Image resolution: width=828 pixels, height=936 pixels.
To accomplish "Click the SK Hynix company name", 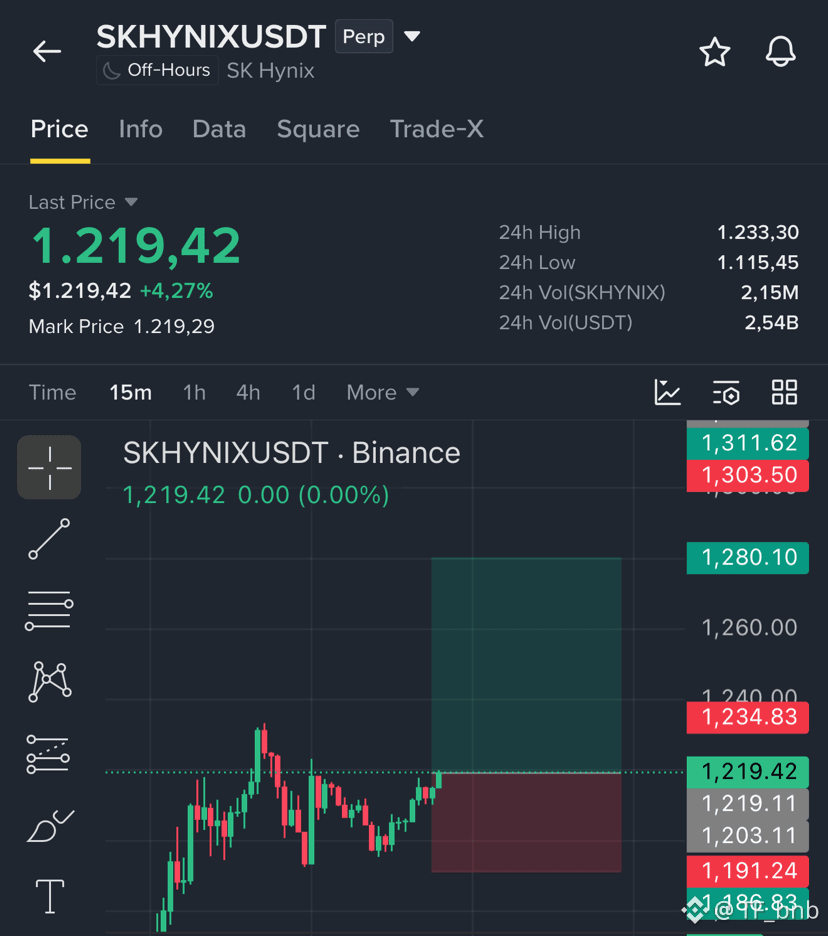I will pos(270,71).
